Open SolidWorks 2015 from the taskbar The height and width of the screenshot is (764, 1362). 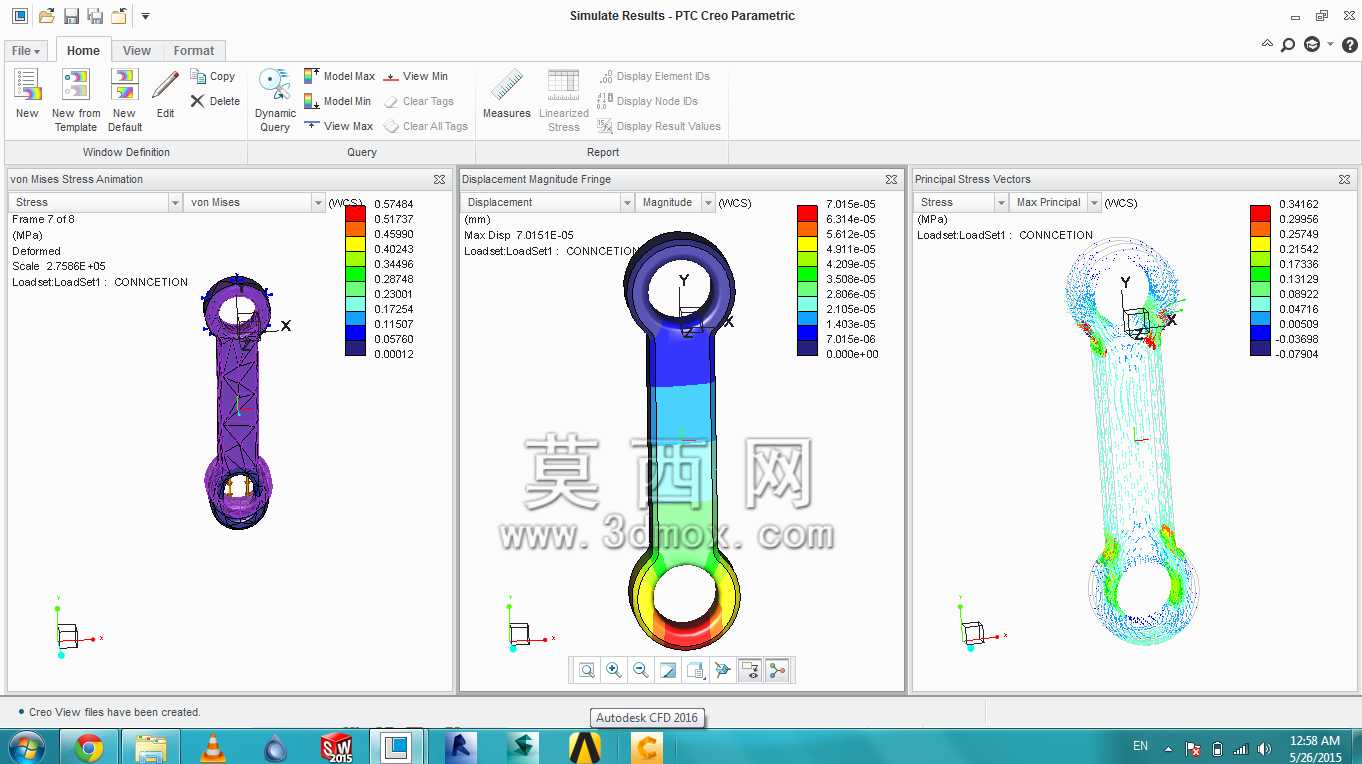pyautogui.click(x=337, y=746)
